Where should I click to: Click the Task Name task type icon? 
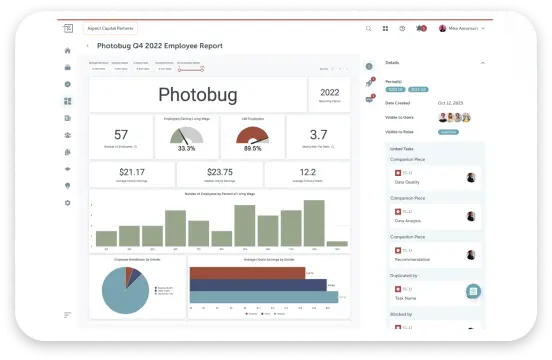(x=398, y=289)
